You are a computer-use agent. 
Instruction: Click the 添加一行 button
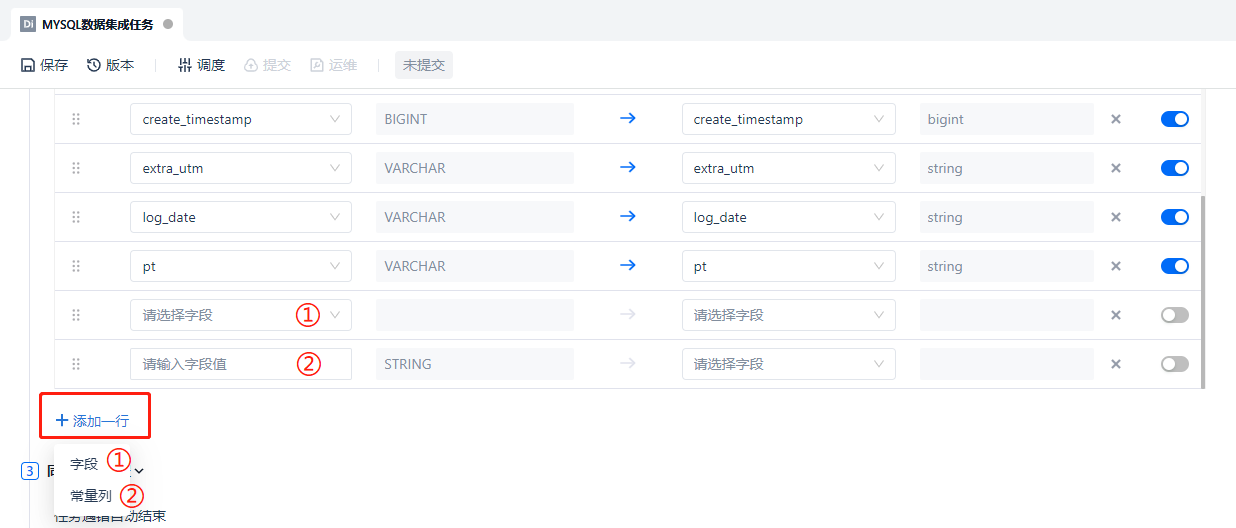pyautogui.click(x=93, y=421)
